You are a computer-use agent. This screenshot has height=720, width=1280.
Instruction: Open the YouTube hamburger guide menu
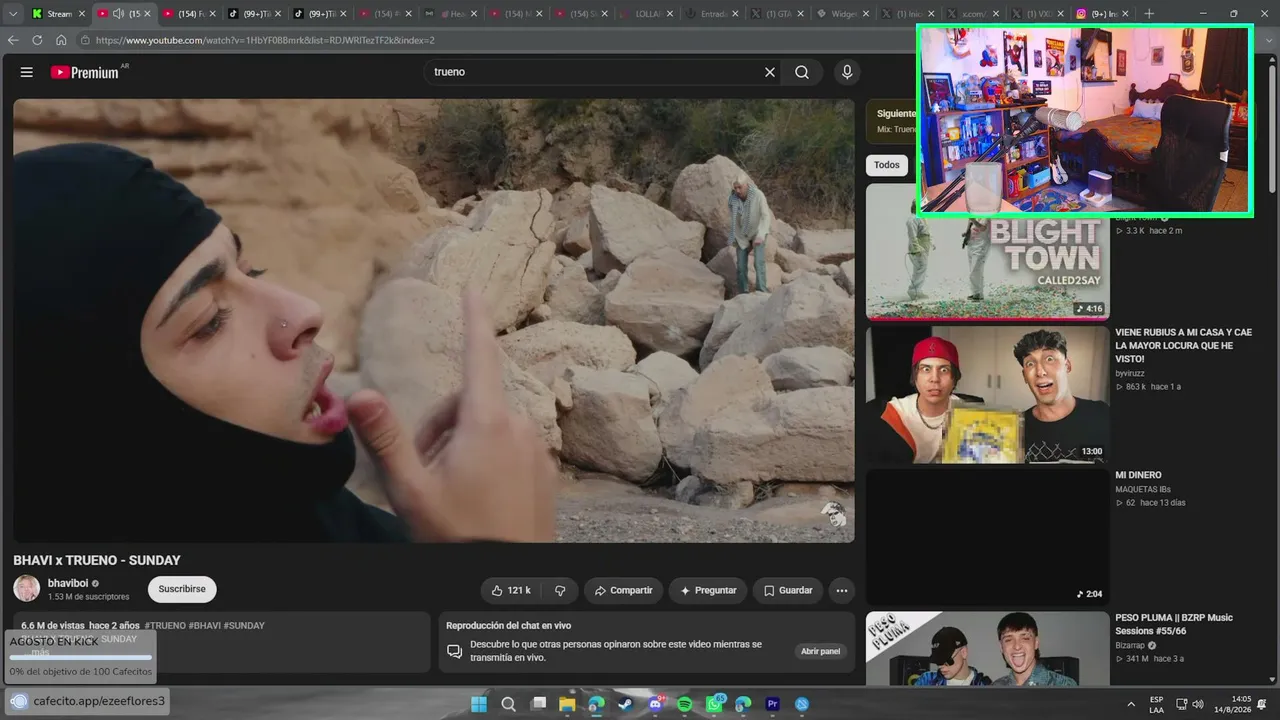point(27,72)
